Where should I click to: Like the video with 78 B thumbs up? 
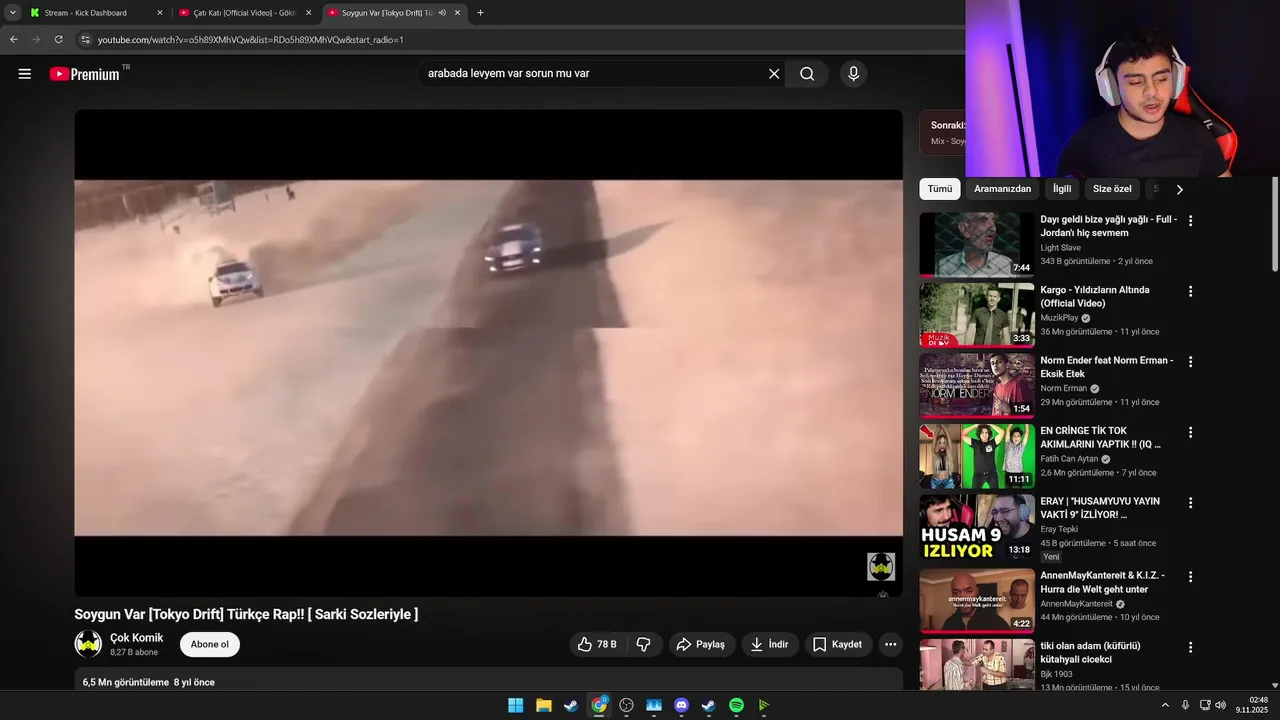click(x=597, y=645)
